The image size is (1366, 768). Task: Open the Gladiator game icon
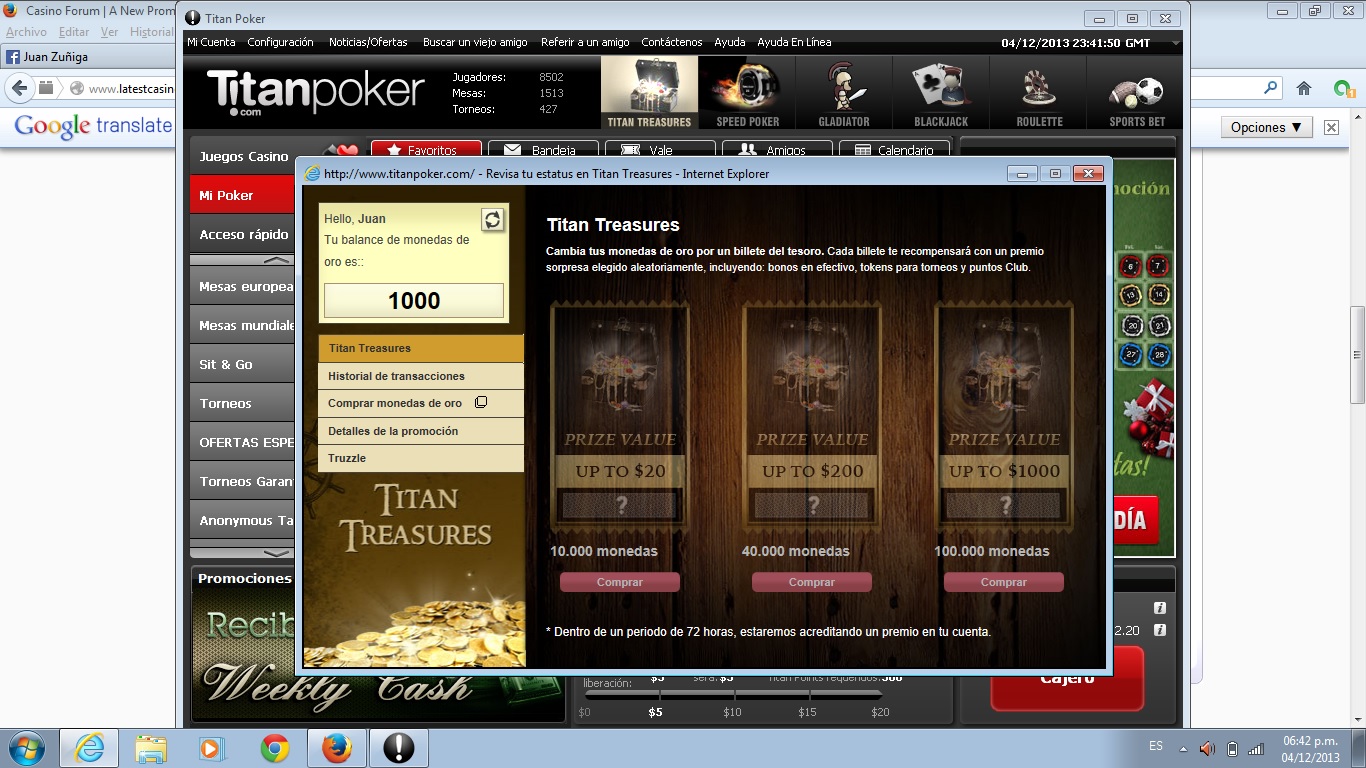coord(844,92)
